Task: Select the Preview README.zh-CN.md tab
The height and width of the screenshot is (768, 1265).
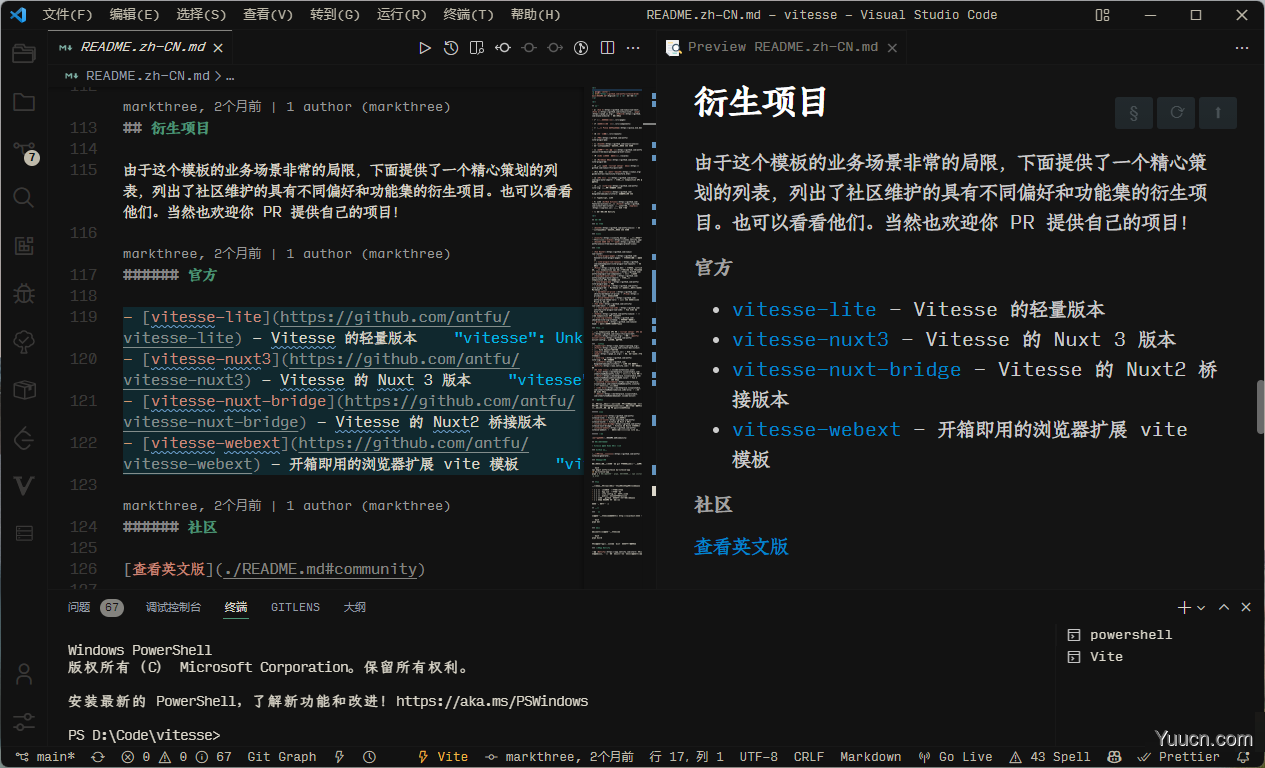Action: point(782,47)
